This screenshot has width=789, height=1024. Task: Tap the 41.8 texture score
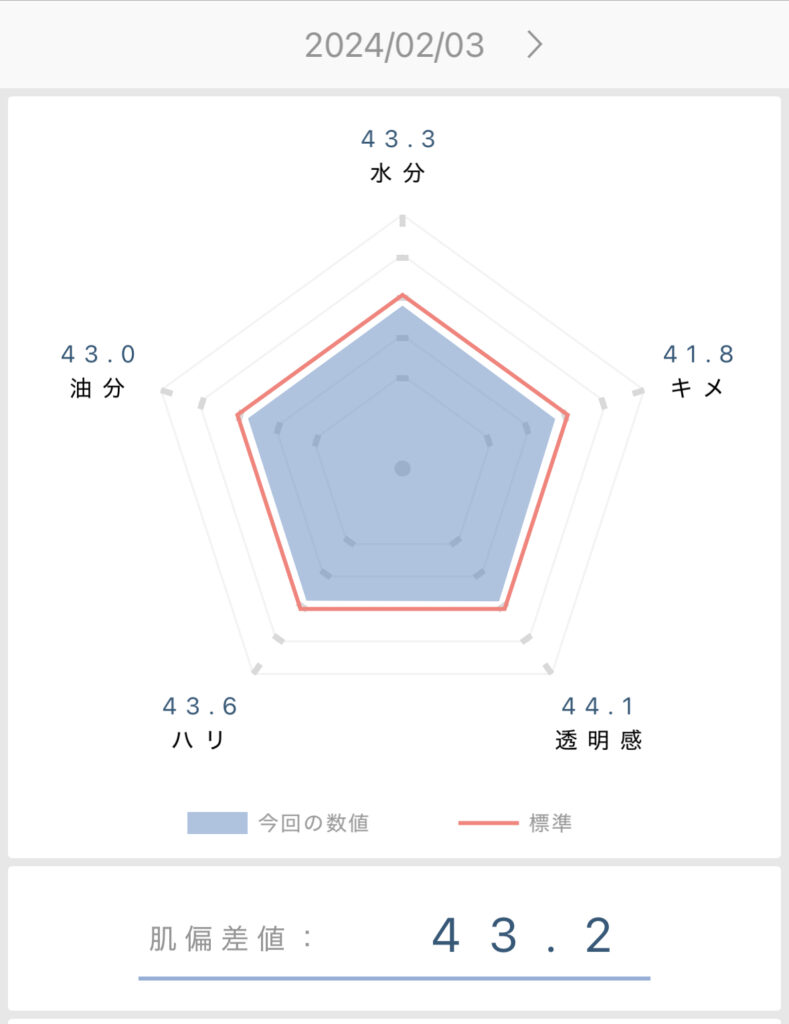pos(698,354)
